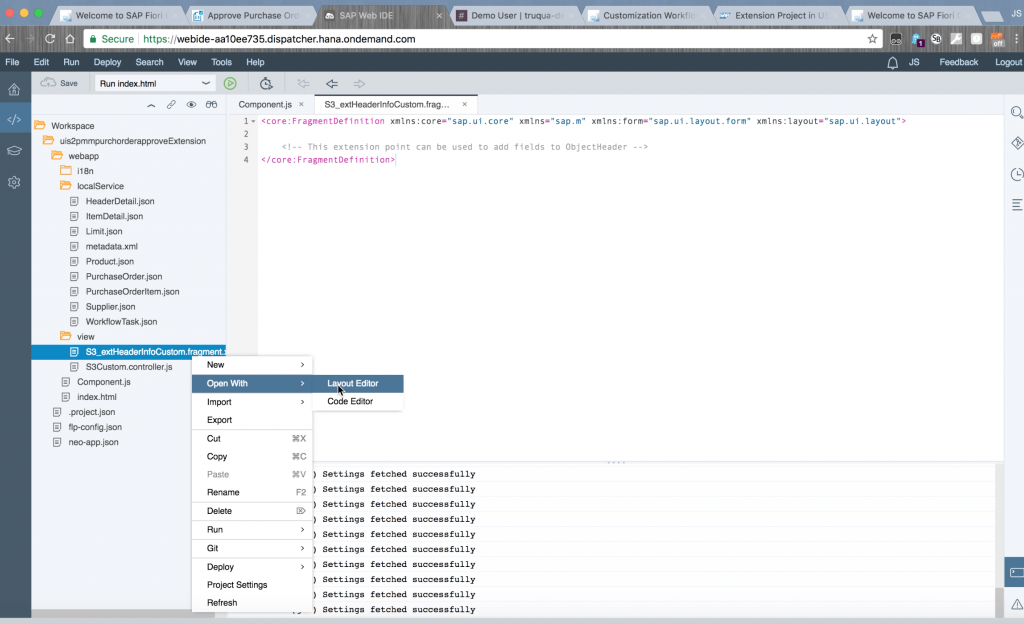
Task: Select Delete in the context menu
Action: 252,511
